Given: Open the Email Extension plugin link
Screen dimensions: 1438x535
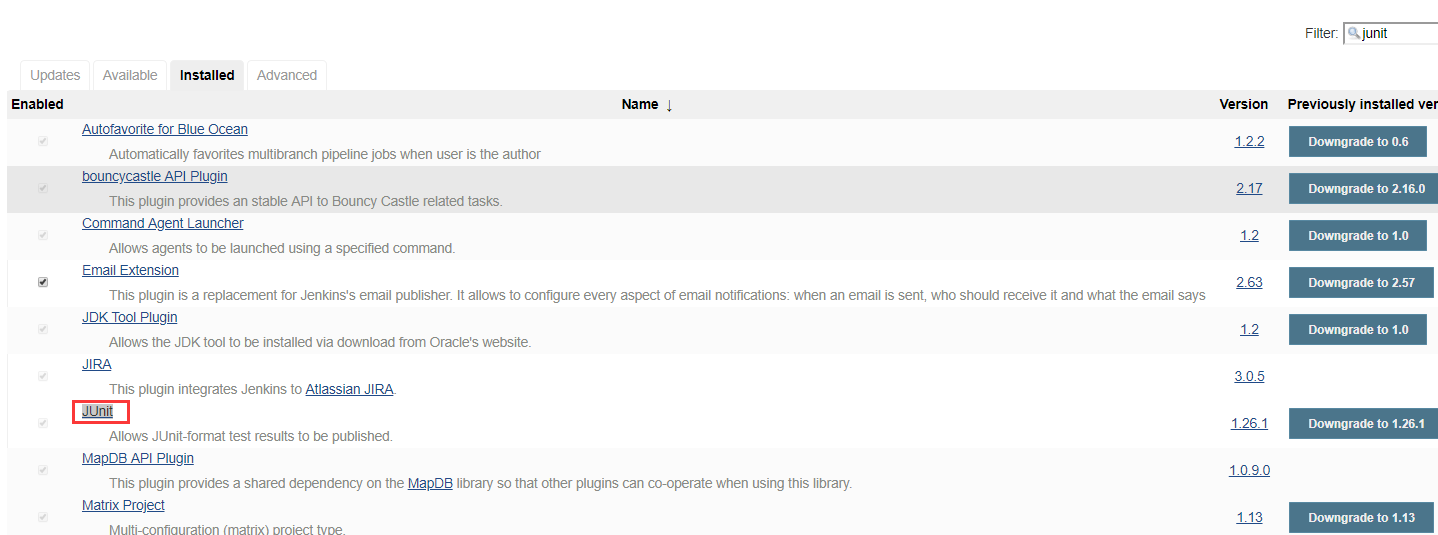Looking at the screenshot, I should tap(130, 270).
